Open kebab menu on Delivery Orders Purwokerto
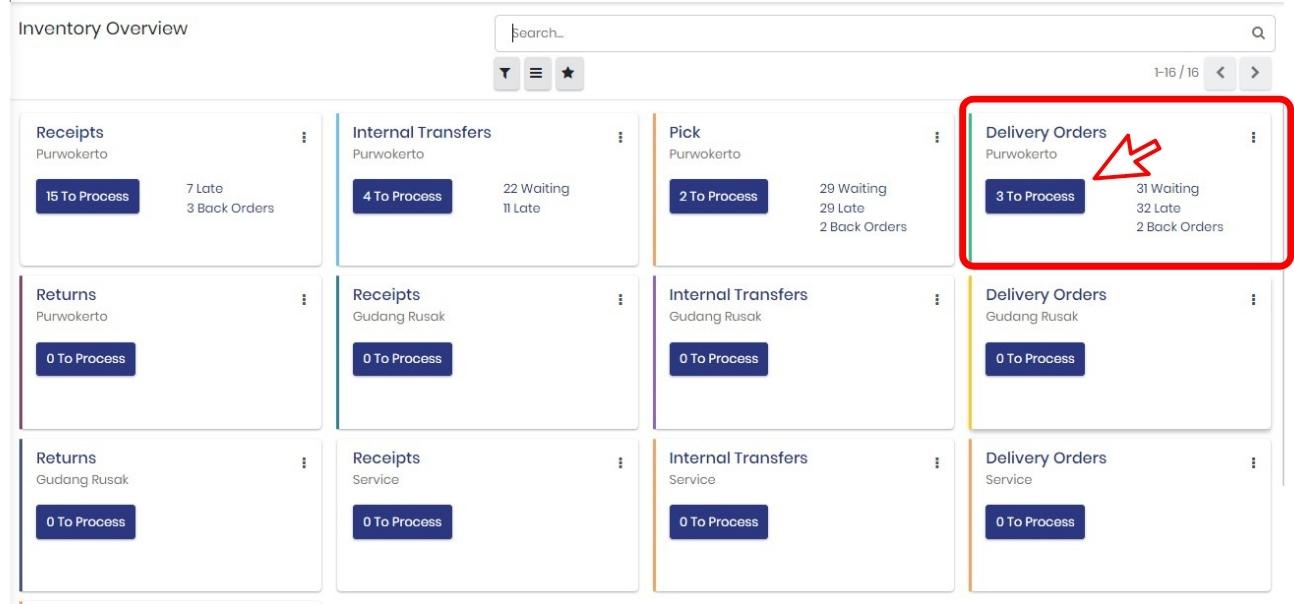The image size is (1294, 604). click(1253, 138)
